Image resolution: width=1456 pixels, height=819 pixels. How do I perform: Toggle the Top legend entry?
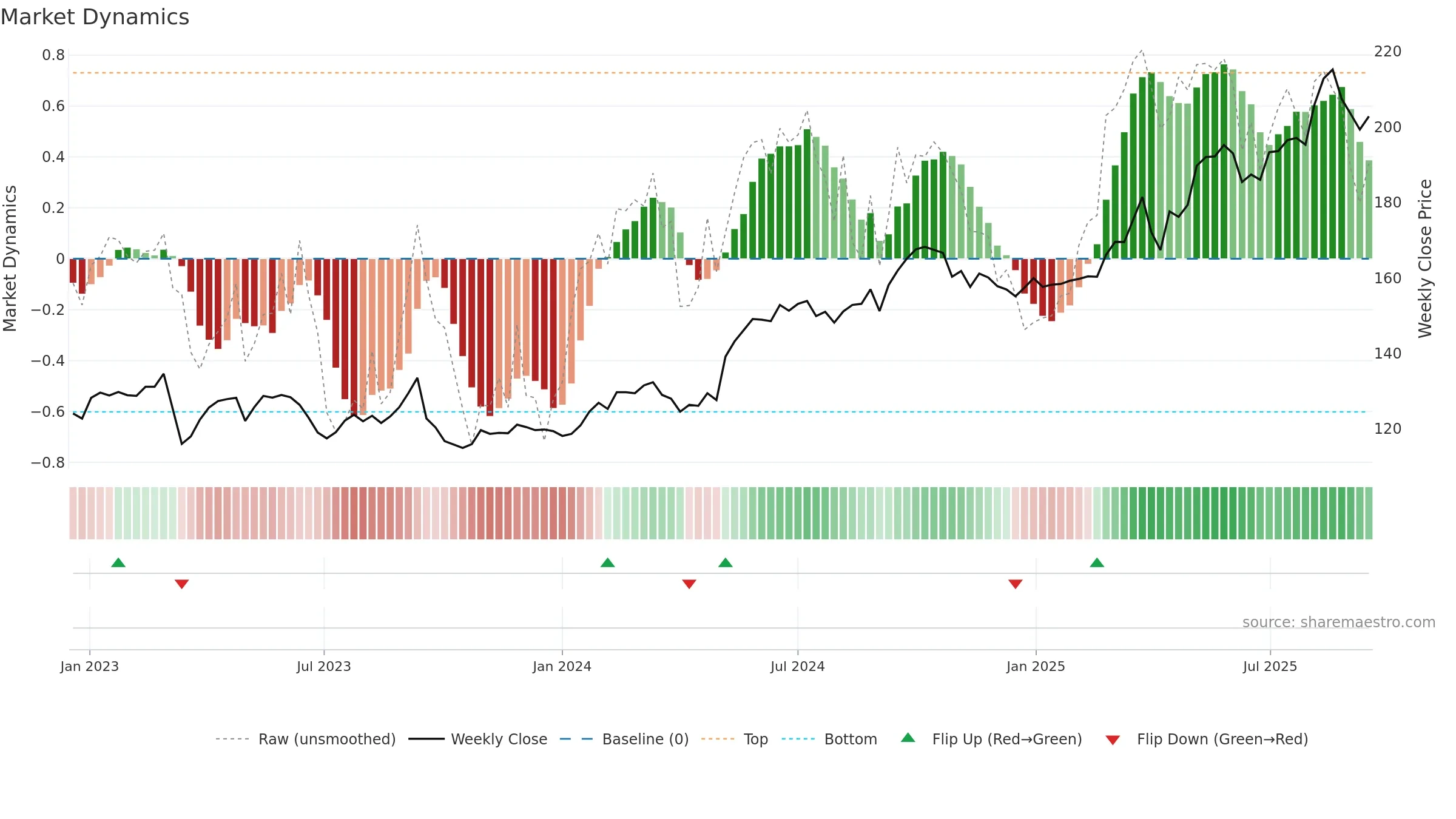click(734, 739)
